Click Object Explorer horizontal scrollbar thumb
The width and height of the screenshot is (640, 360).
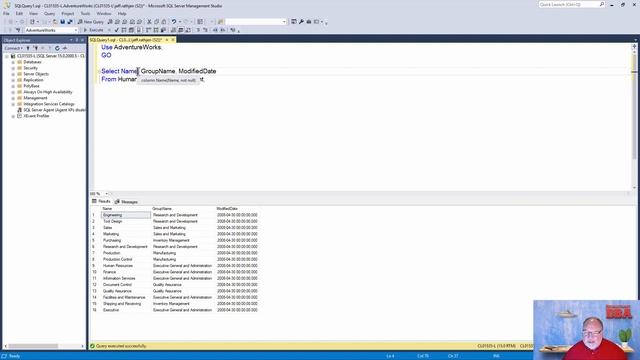pos(33,346)
